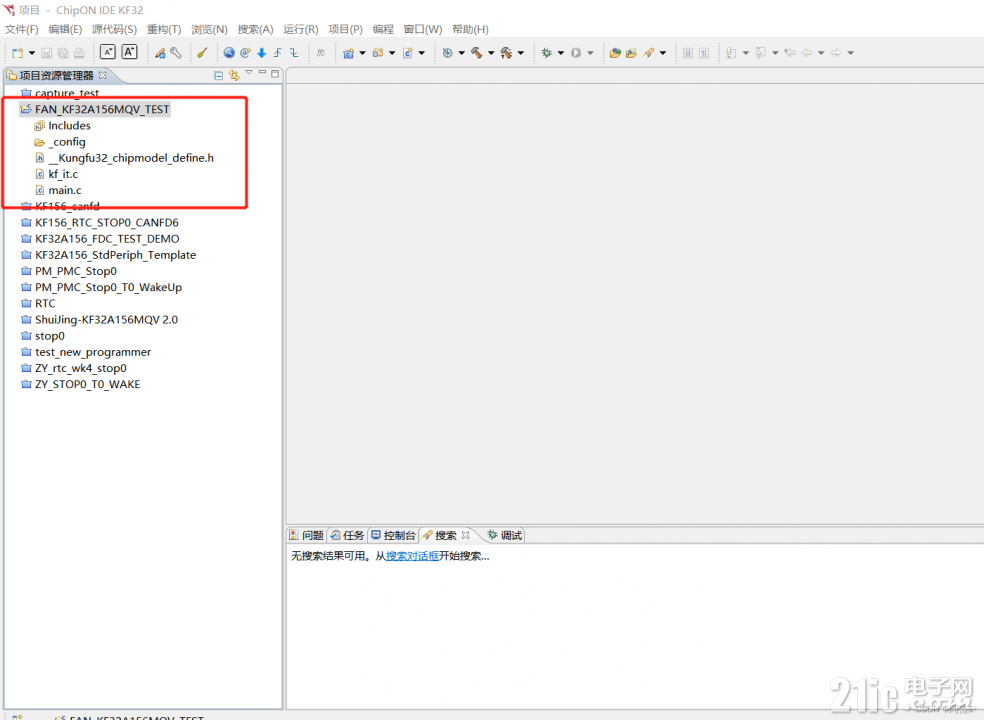
Task: Open the 搜索(A) menu
Action: coord(255,30)
